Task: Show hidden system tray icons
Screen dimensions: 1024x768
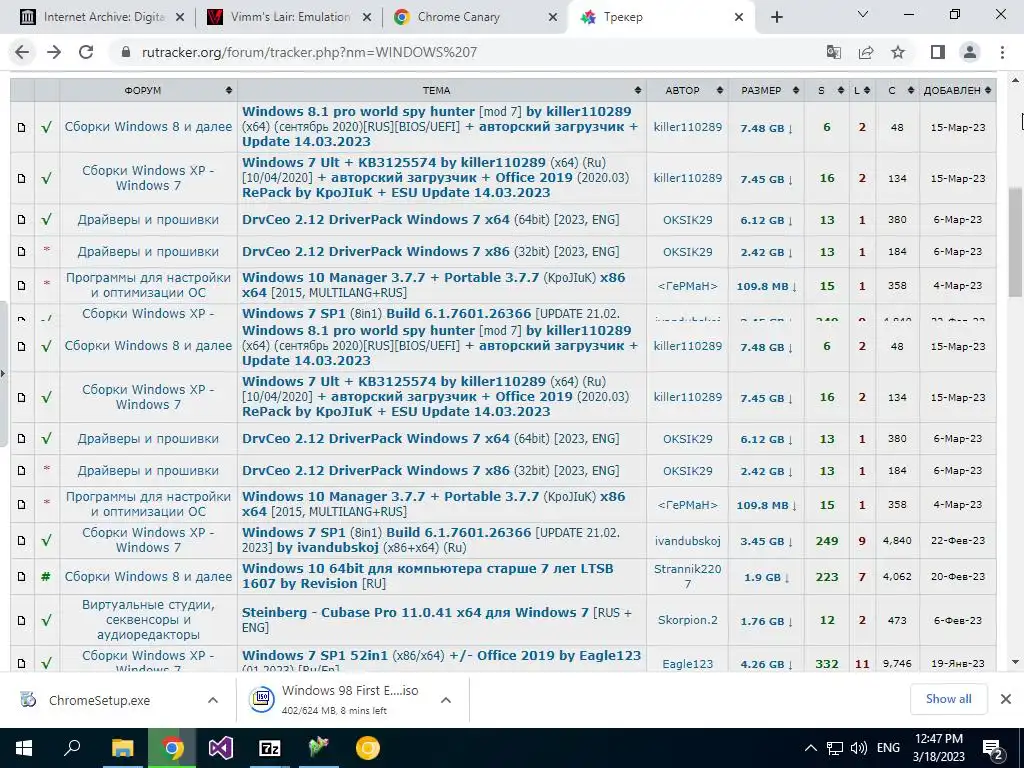Action: 810,748
